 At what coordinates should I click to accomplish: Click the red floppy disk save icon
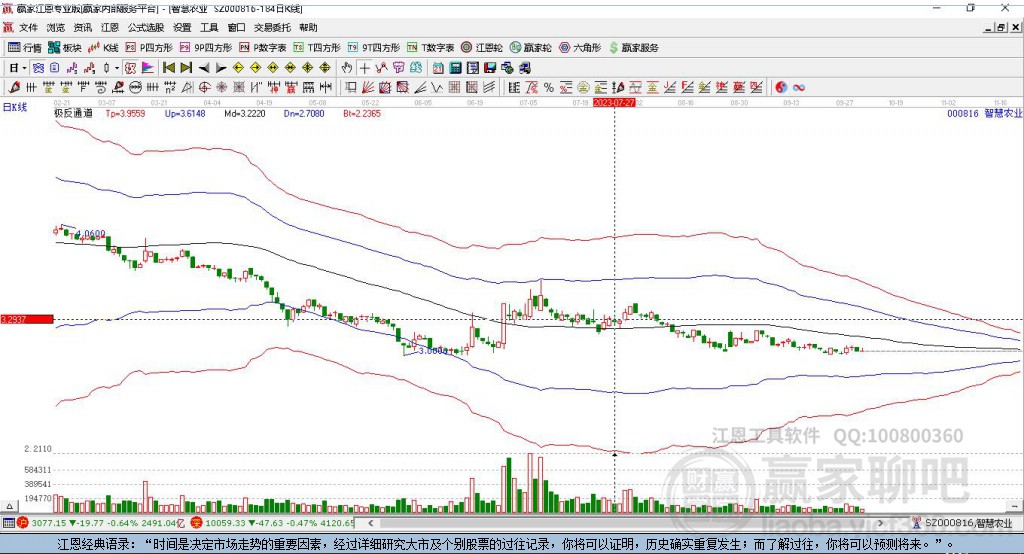click(x=490, y=68)
